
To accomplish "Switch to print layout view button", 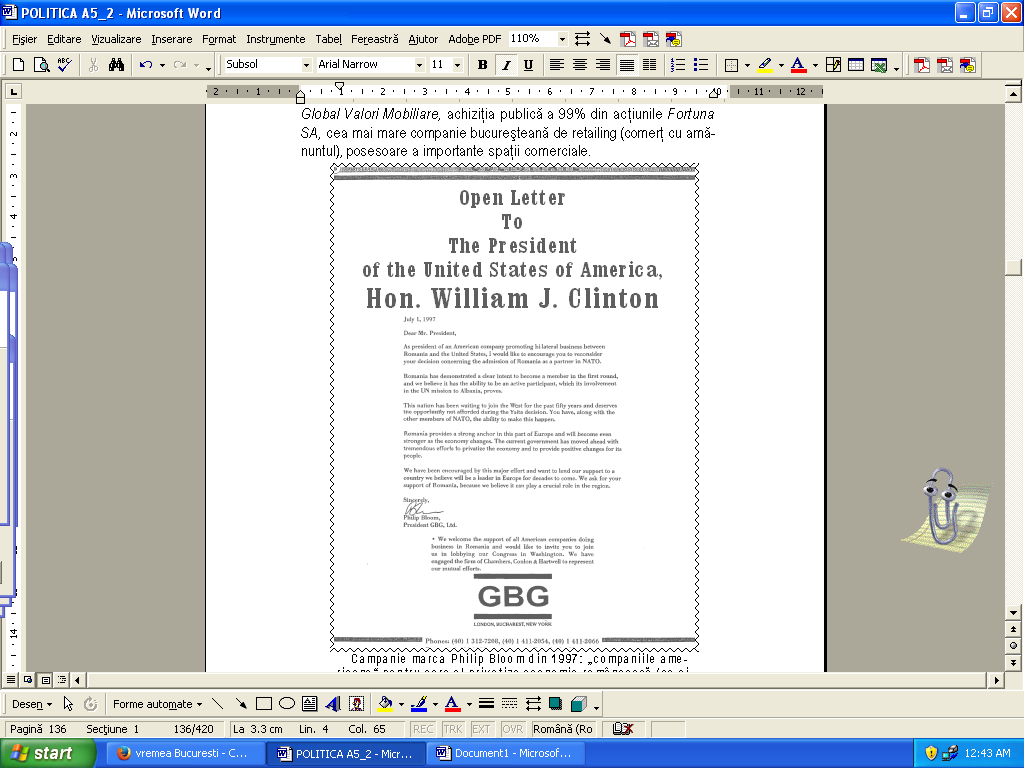I will [x=45, y=680].
